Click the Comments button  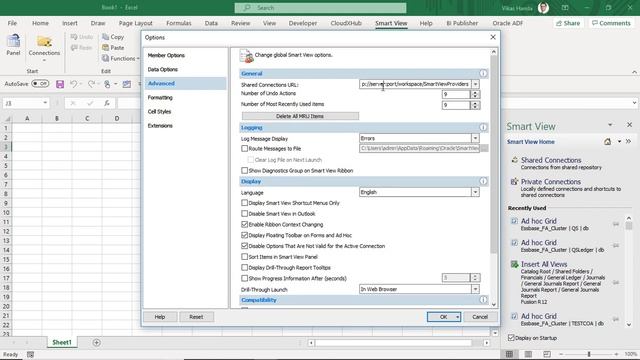611,23
